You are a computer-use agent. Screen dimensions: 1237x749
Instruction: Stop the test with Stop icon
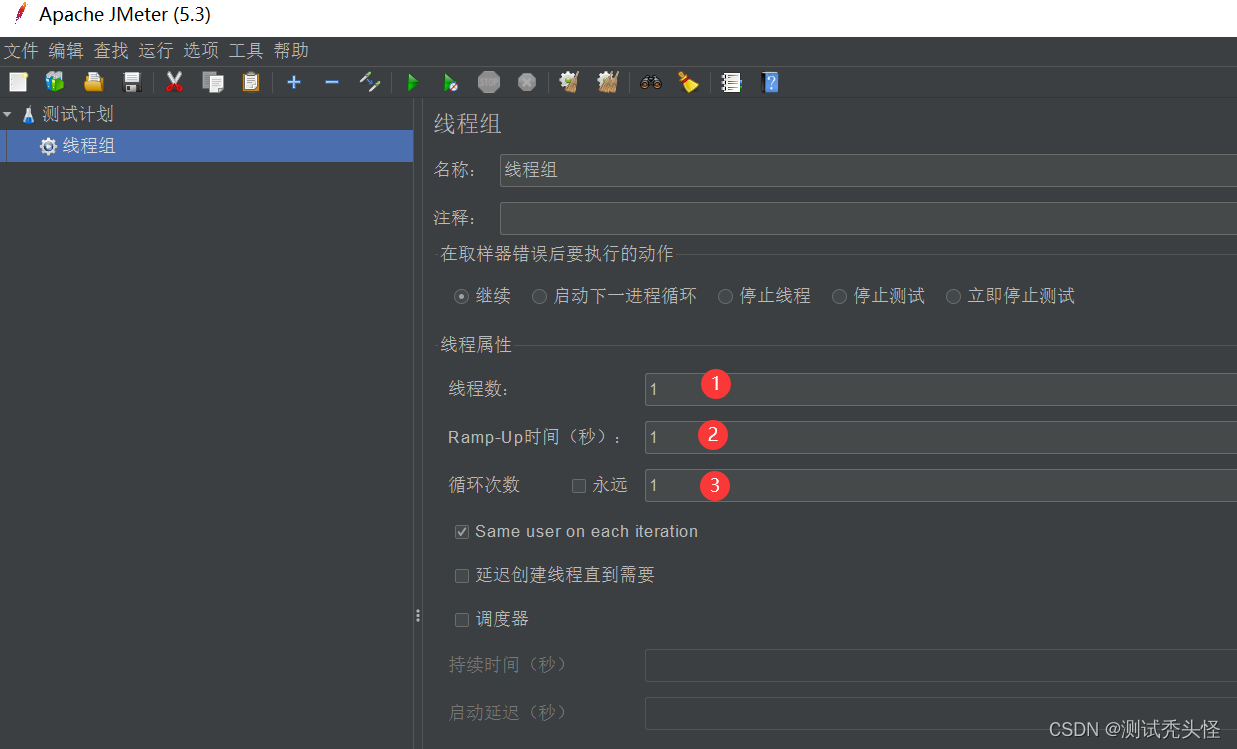(x=488, y=82)
